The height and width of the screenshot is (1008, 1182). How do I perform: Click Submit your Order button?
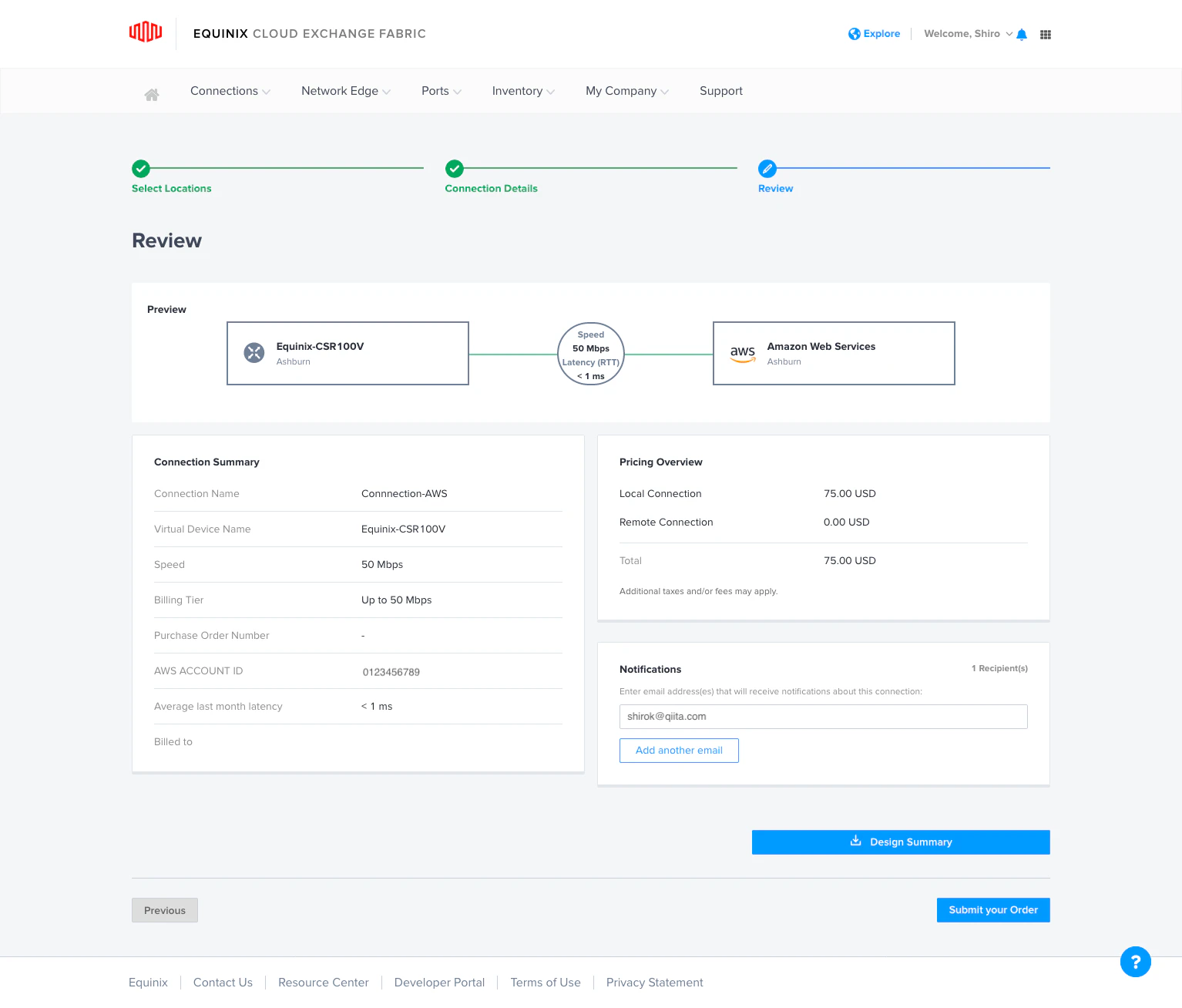[x=993, y=910]
